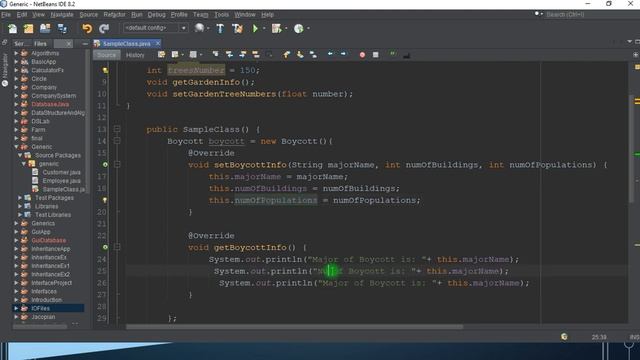Click the Shift Line Right icon in editor toolbar
Viewport: 640px width, 360px height.
click(x=343, y=54)
